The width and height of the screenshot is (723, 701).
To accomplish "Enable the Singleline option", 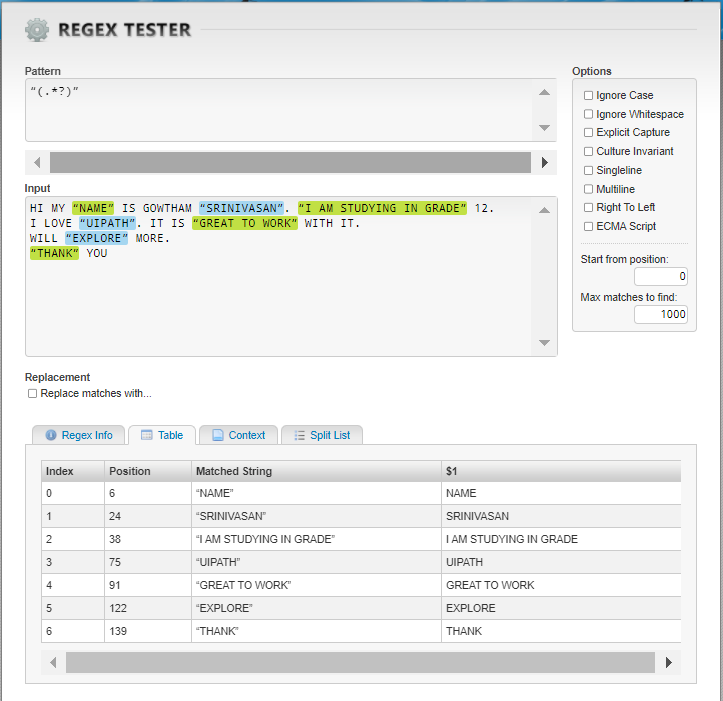I will click(x=588, y=171).
